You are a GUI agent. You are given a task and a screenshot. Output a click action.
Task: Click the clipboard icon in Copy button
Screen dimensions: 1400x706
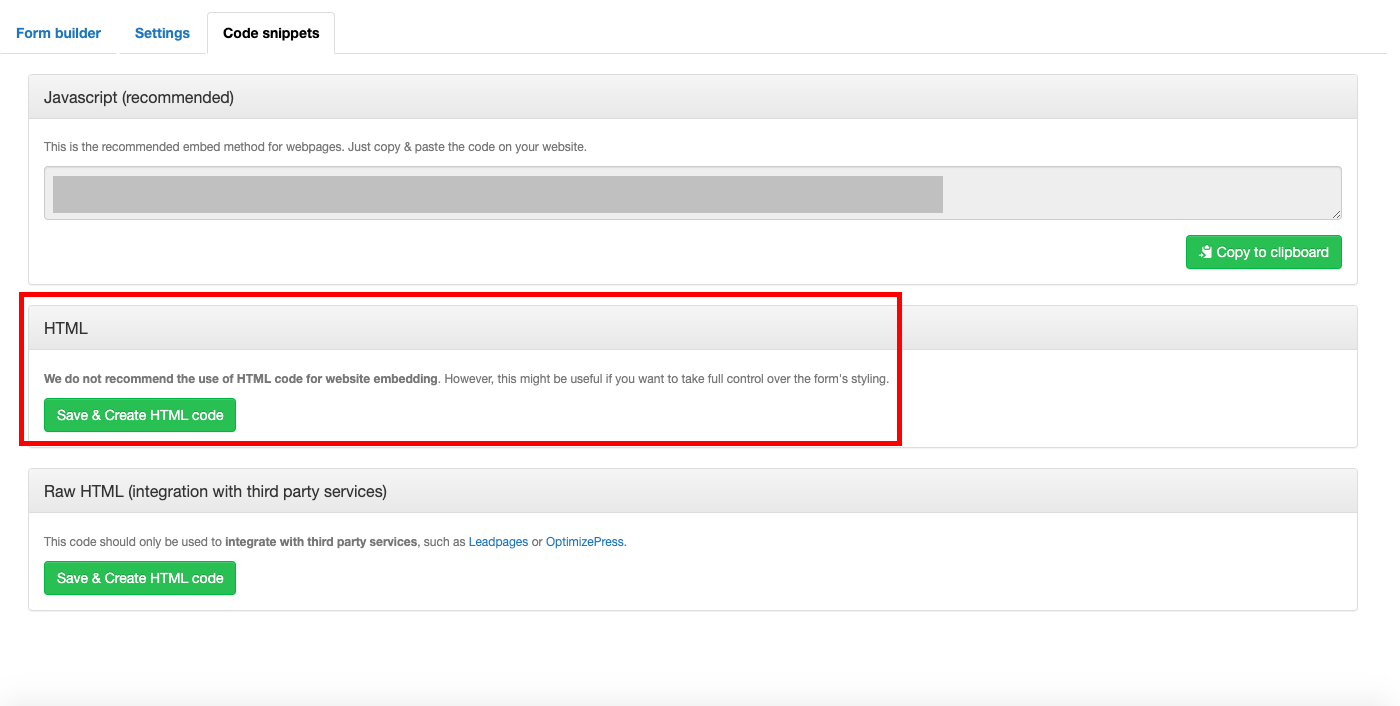pos(1206,252)
